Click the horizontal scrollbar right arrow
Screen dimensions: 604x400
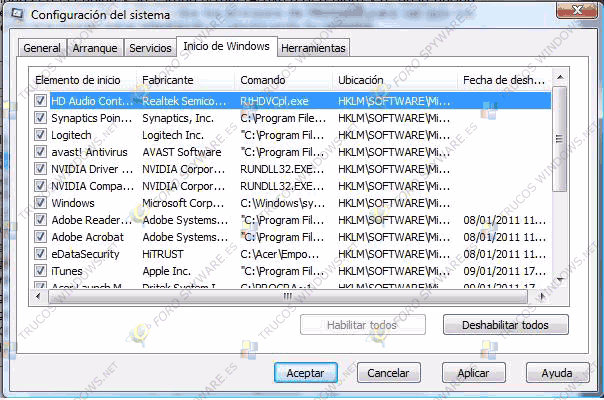(542, 296)
